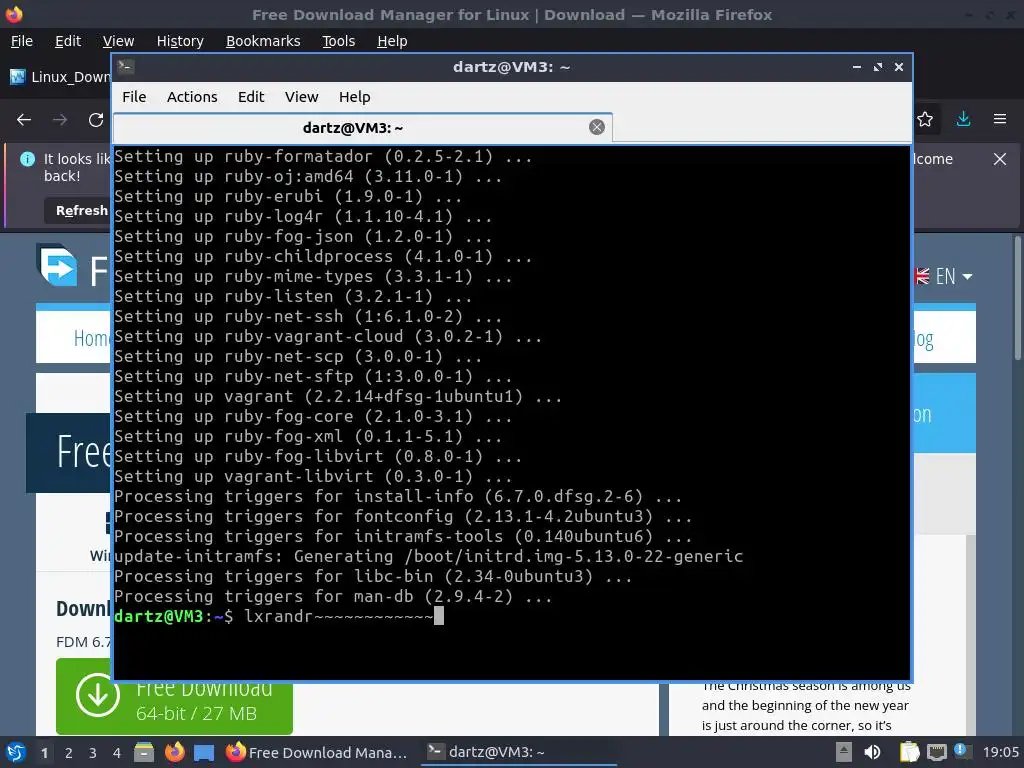Image resolution: width=1024 pixels, height=768 pixels.
Task: Click the 'Setting up vagrant (2.2.14+dfsg-1ubuntu1)' terminal line
Action: tap(338, 396)
